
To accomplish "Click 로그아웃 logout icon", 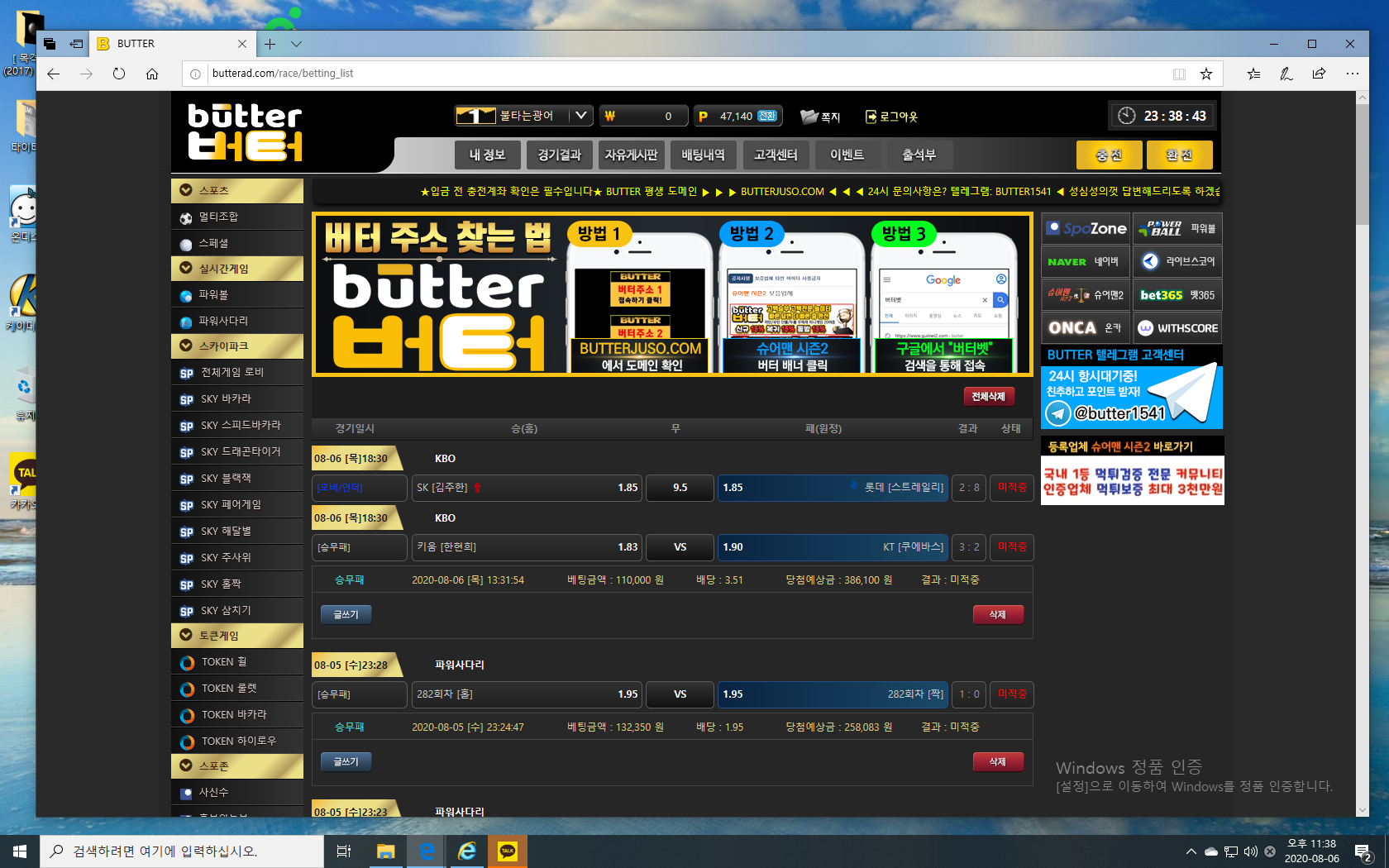I will coord(871,117).
